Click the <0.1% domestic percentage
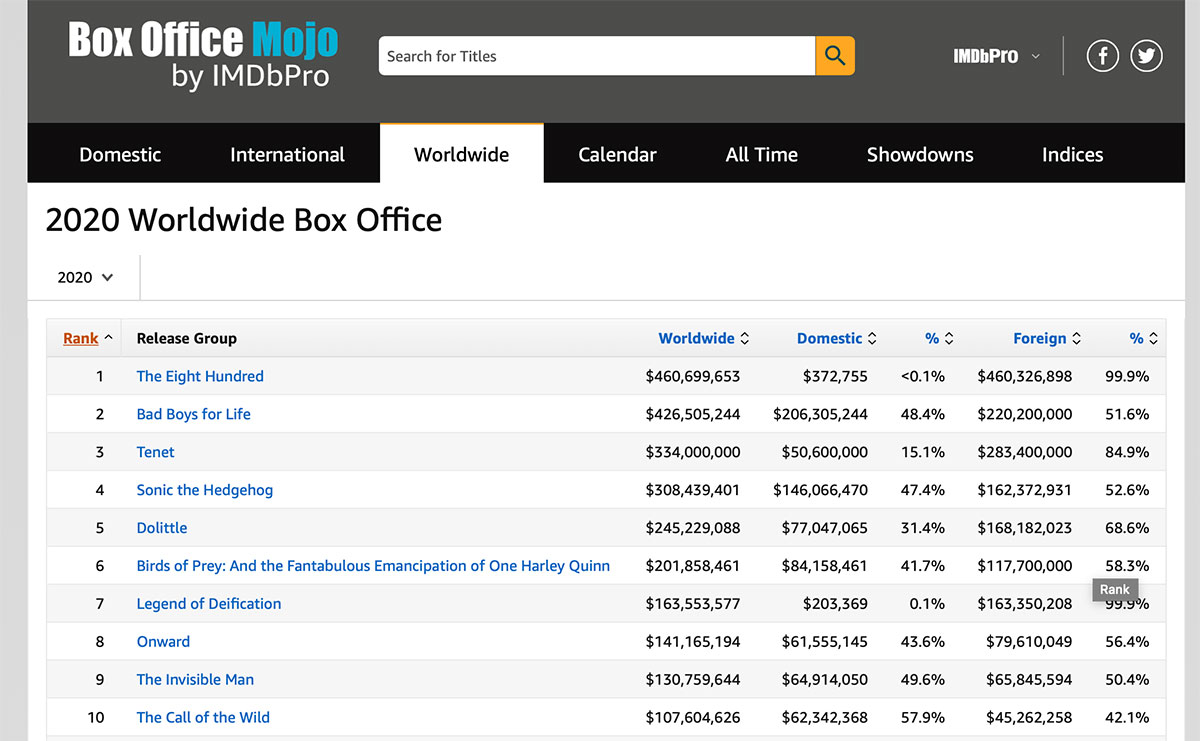The height and width of the screenshot is (741, 1200). 923,376
